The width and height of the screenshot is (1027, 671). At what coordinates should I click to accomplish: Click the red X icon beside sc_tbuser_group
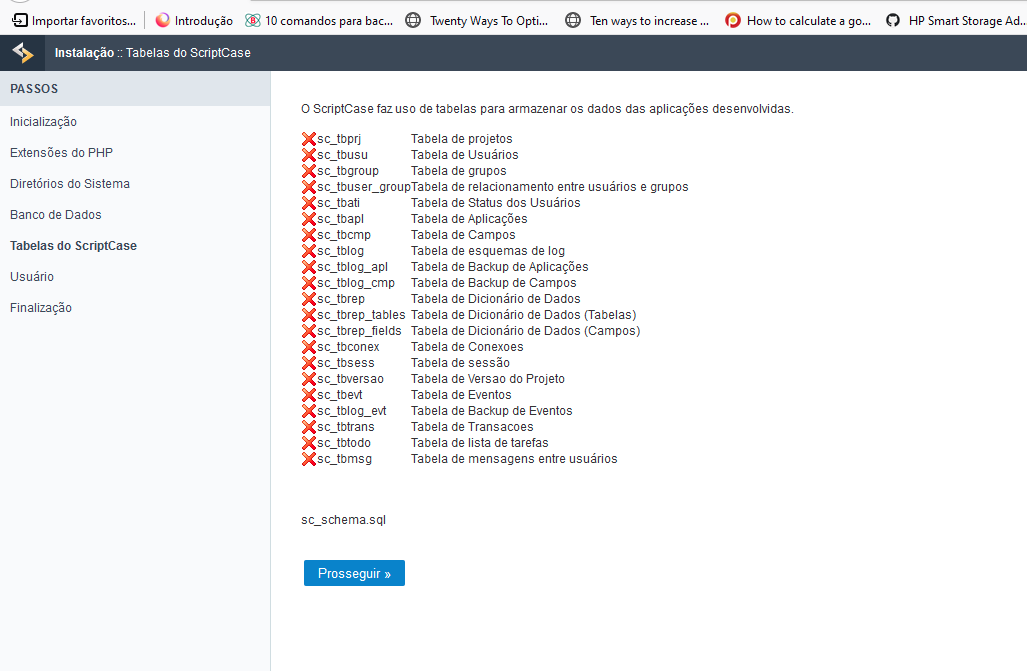[x=308, y=187]
